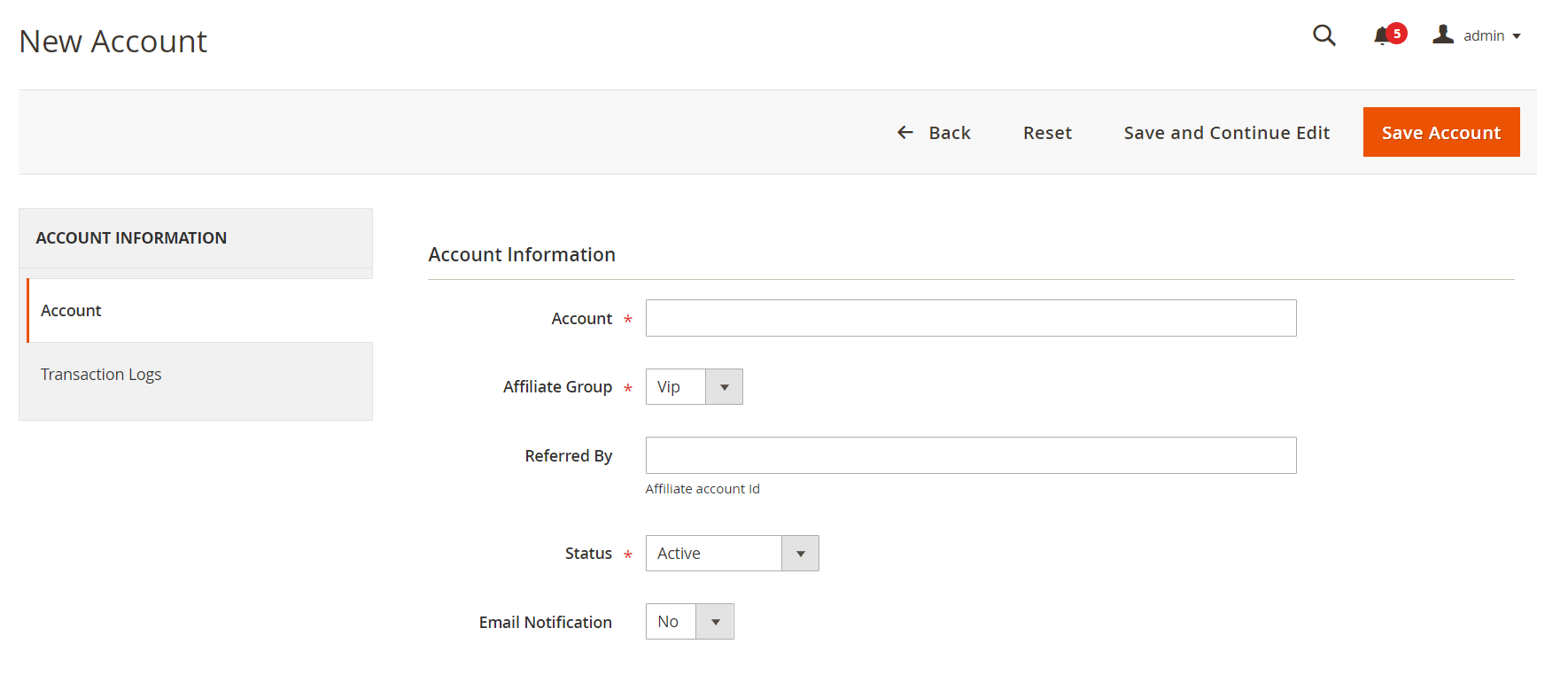This screenshot has height=675, width=1568.
Task: Go back using the Back button
Action: (949, 133)
